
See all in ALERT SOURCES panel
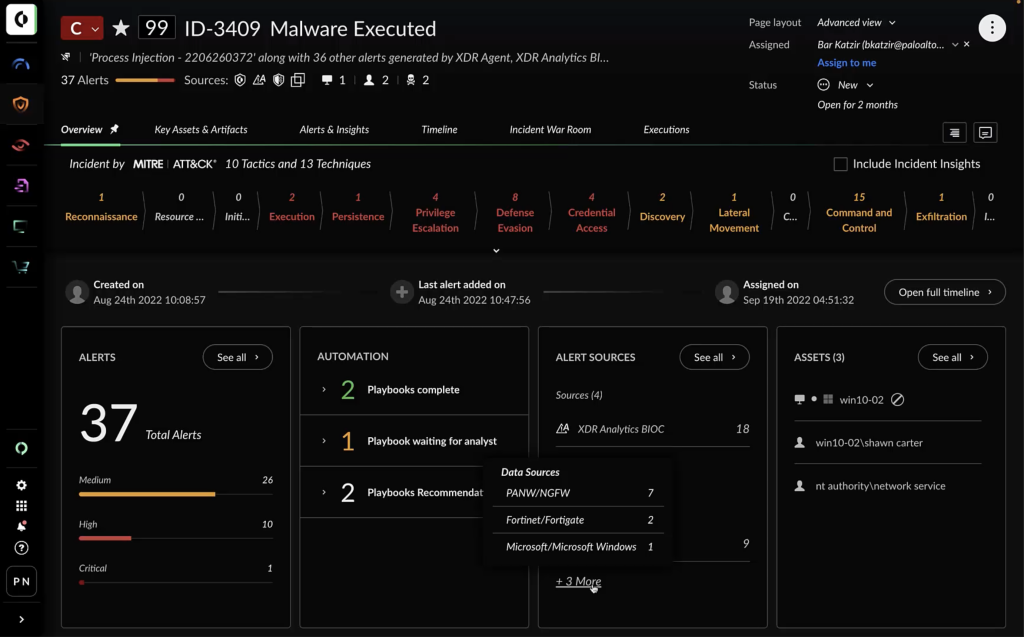pos(714,357)
